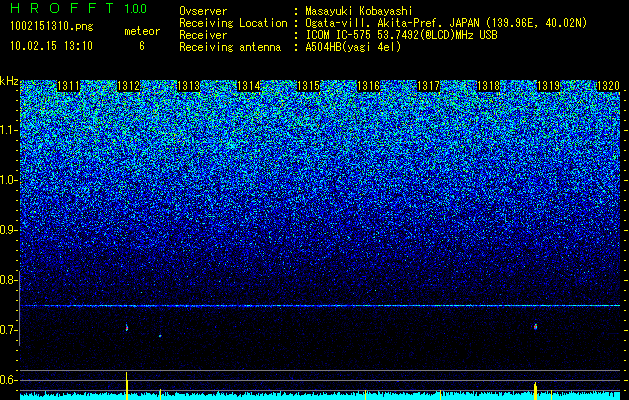Click the 'Receiver' field label

pos(203,35)
